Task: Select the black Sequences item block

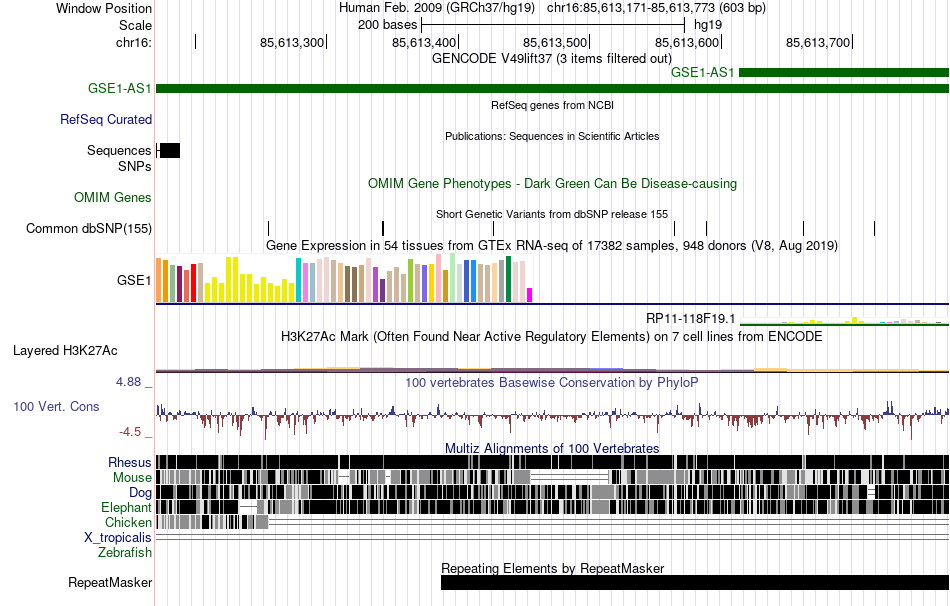Action: pos(169,150)
